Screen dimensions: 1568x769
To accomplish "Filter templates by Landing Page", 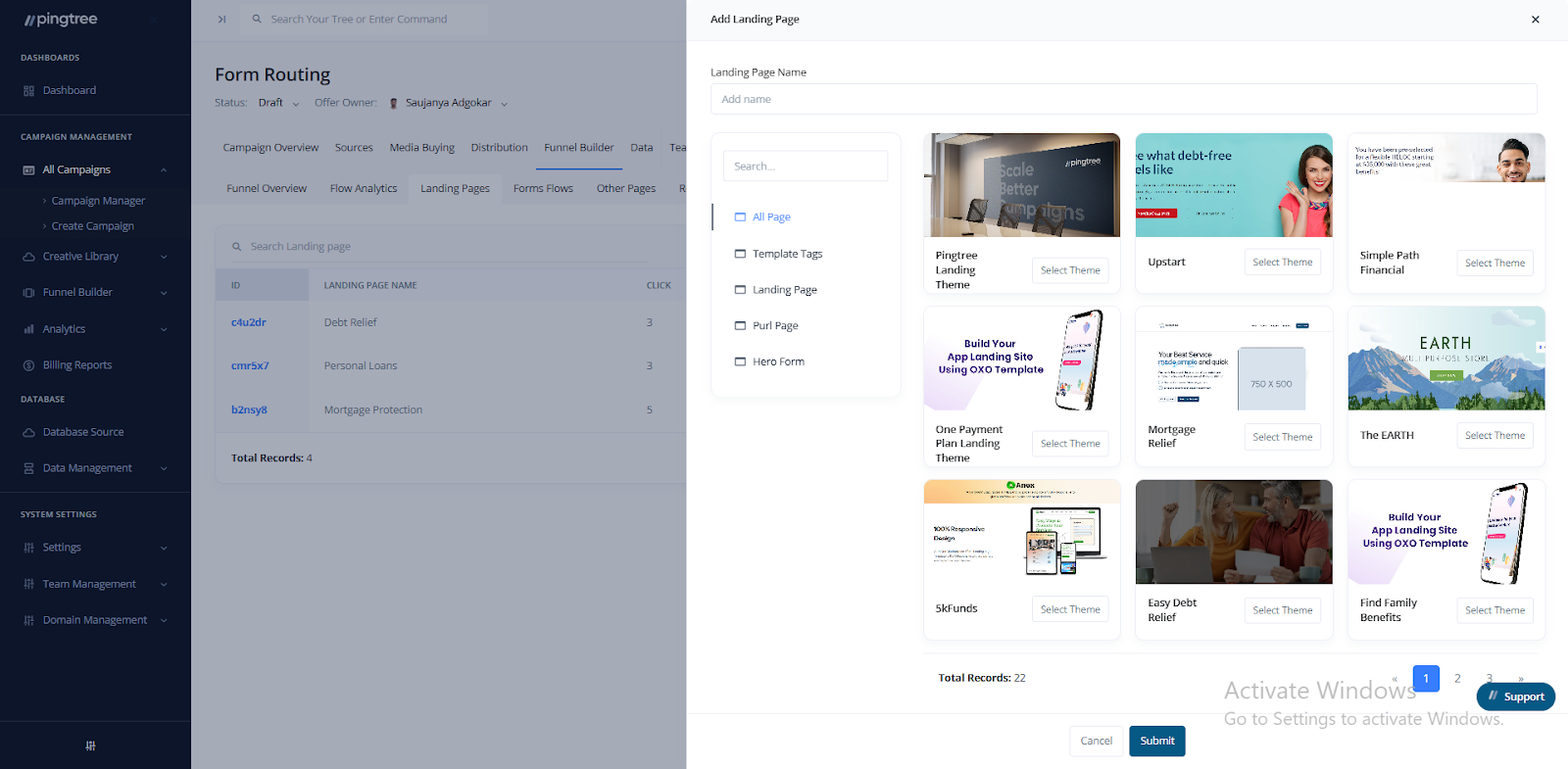I will tap(775, 290).
